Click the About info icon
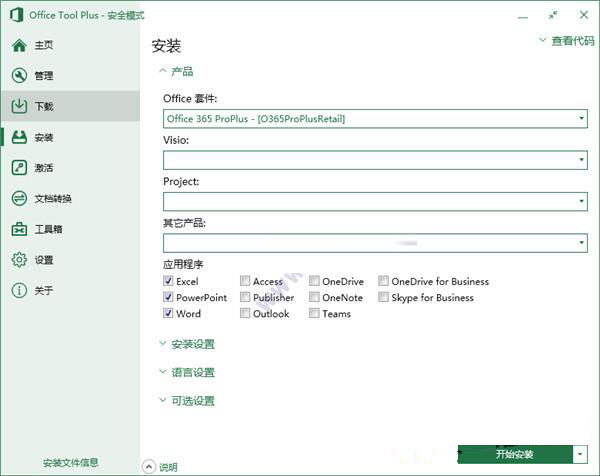 [x=19, y=291]
